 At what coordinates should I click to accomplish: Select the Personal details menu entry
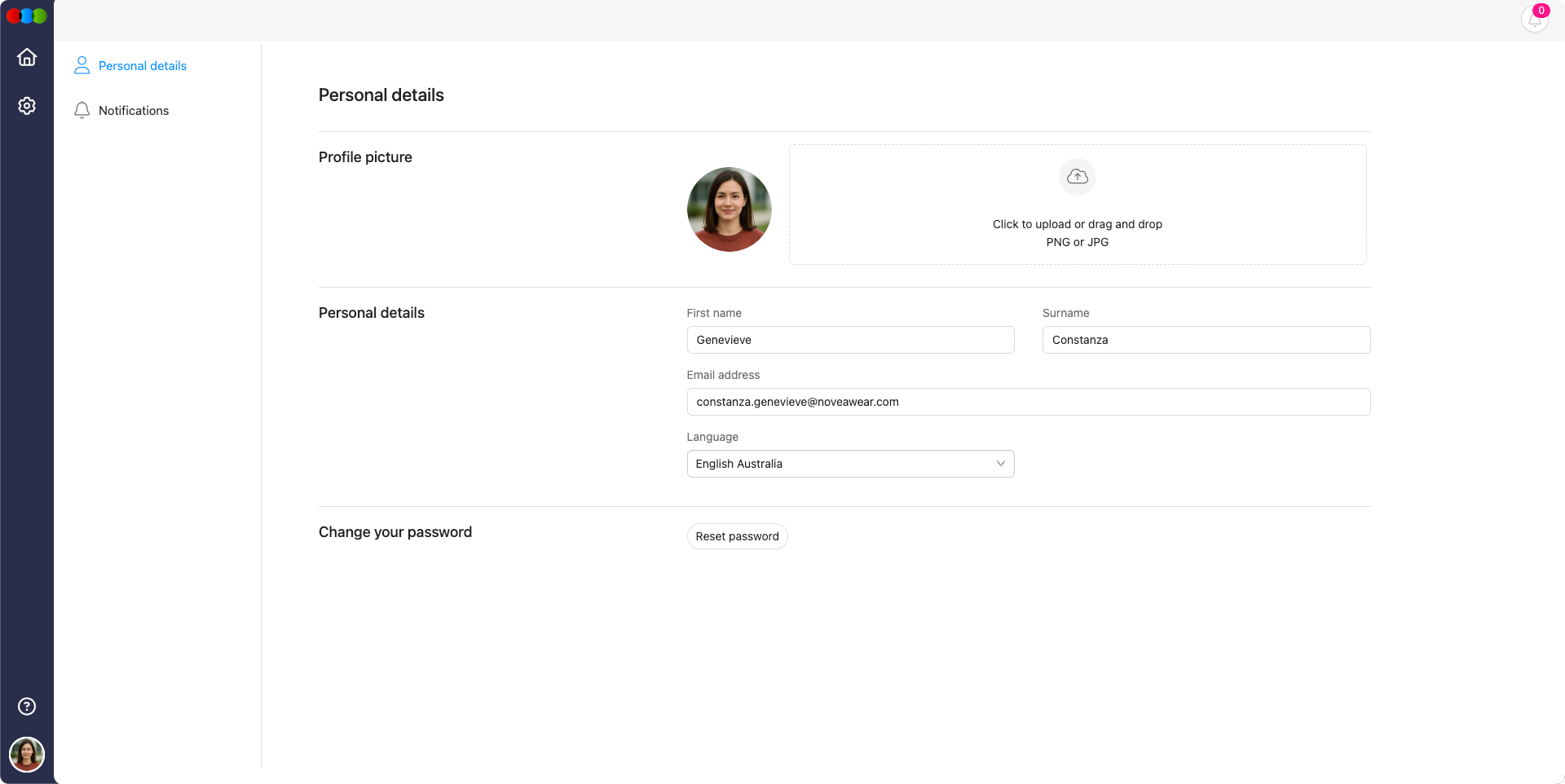142,65
